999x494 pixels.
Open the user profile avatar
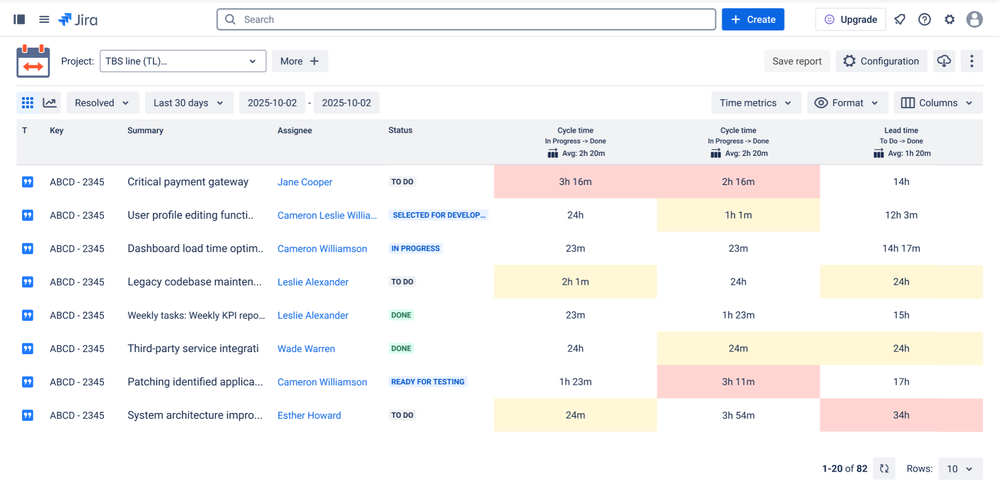975,19
